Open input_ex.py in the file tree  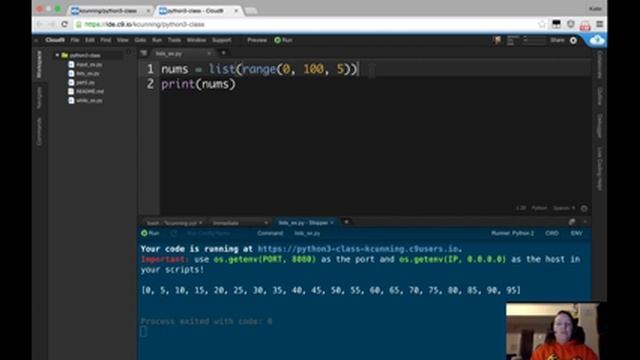coord(85,64)
